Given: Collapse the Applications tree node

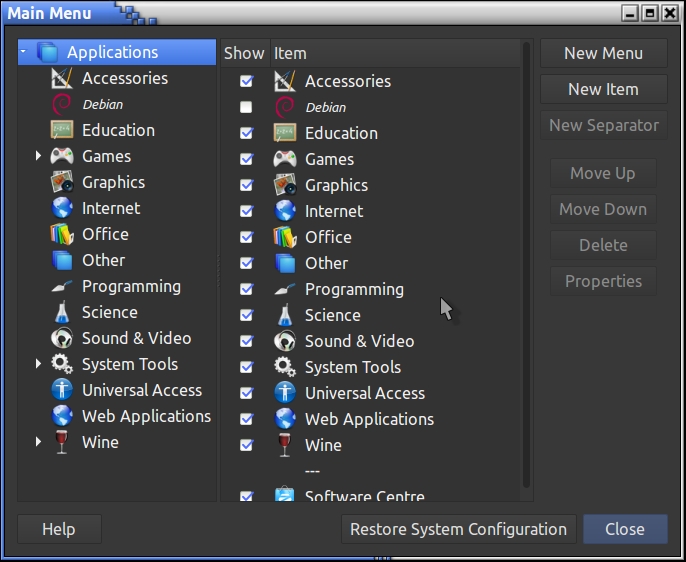Looking at the screenshot, I should click(x=24, y=52).
